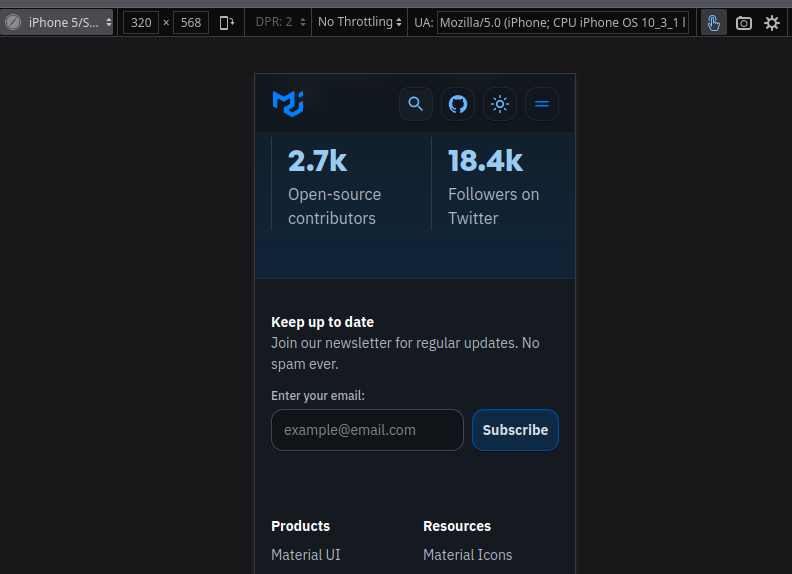Open responsive design mode settings gear

coord(772,23)
